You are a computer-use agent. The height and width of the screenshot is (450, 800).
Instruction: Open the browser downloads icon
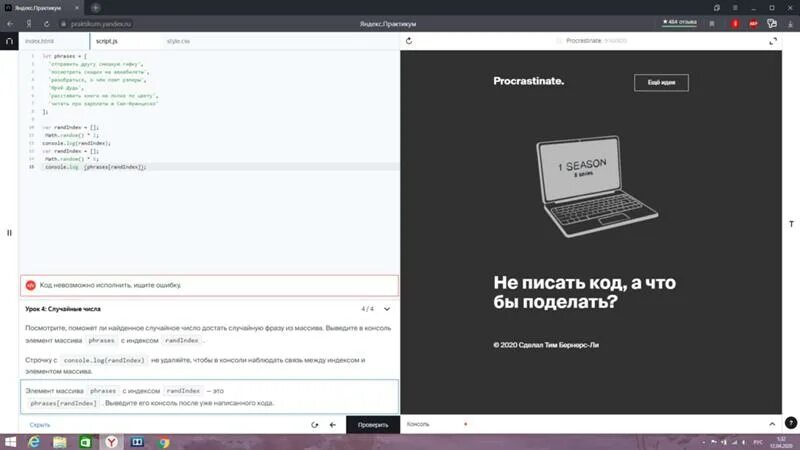[790, 24]
